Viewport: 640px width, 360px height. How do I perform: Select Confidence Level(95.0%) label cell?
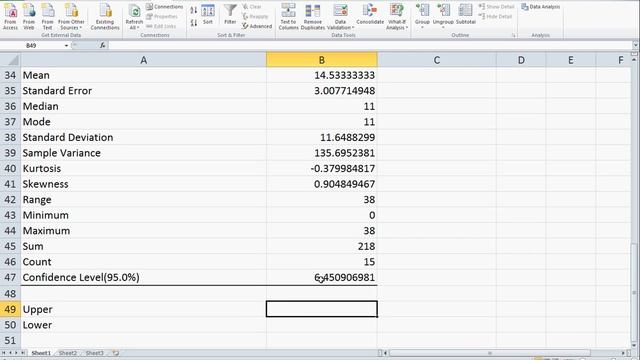[144, 278]
